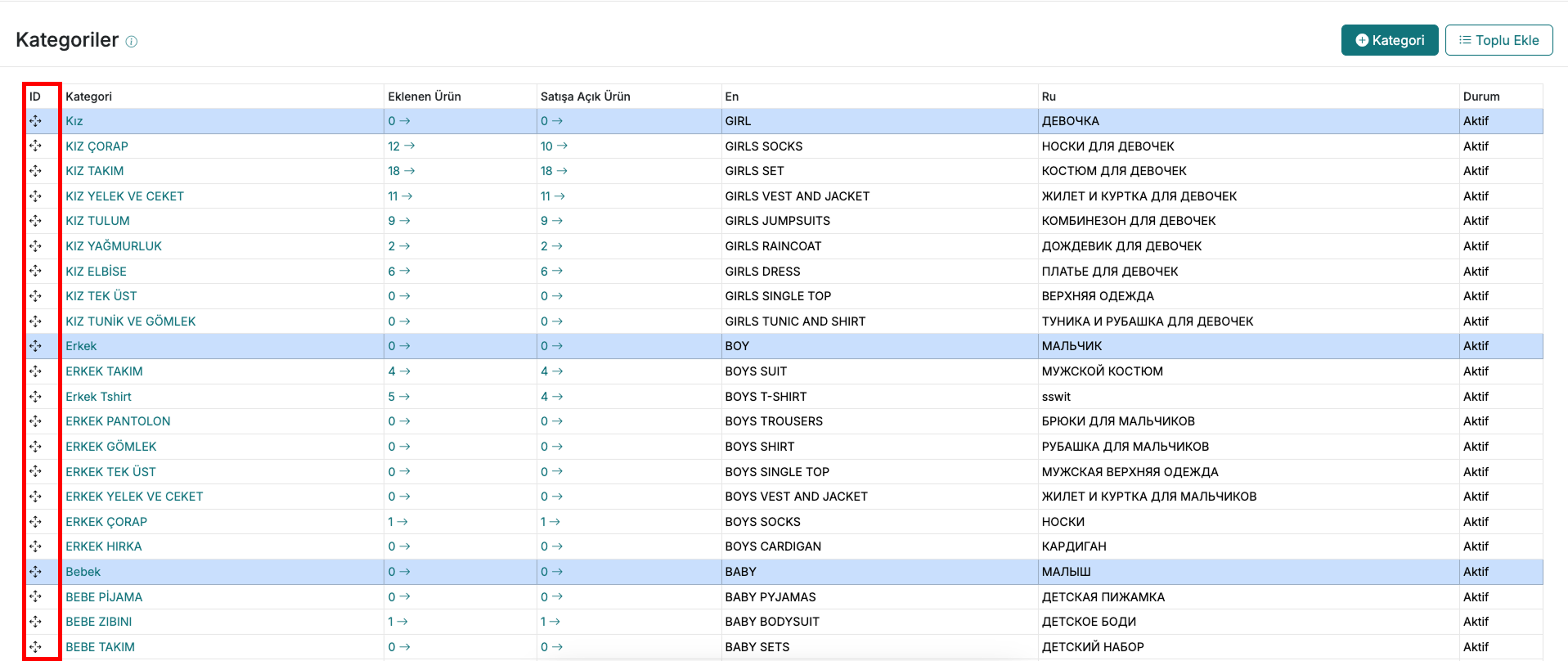The width and height of the screenshot is (1568, 661).
Task: Open the KIZ ÇORAP category
Action: click(97, 146)
